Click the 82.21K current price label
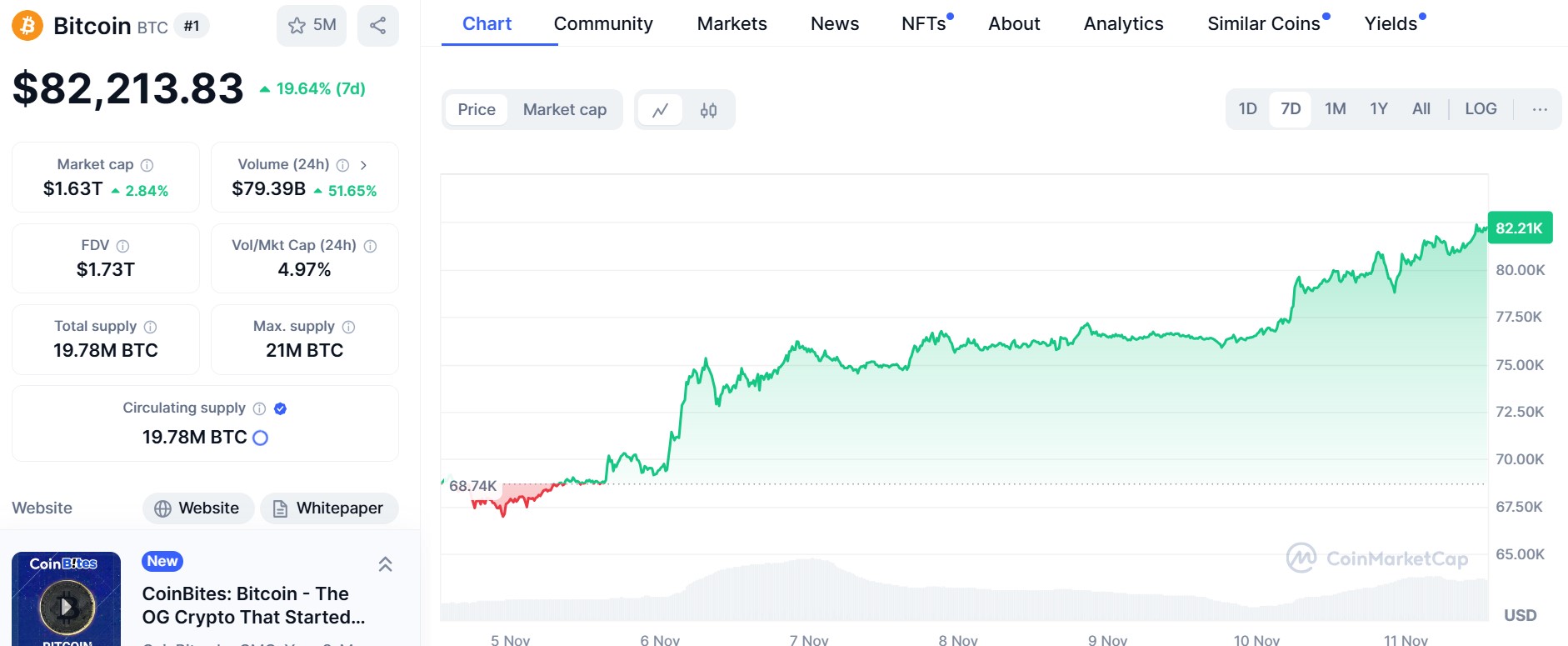The height and width of the screenshot is (646, 1568). (x=1520, y=228)
